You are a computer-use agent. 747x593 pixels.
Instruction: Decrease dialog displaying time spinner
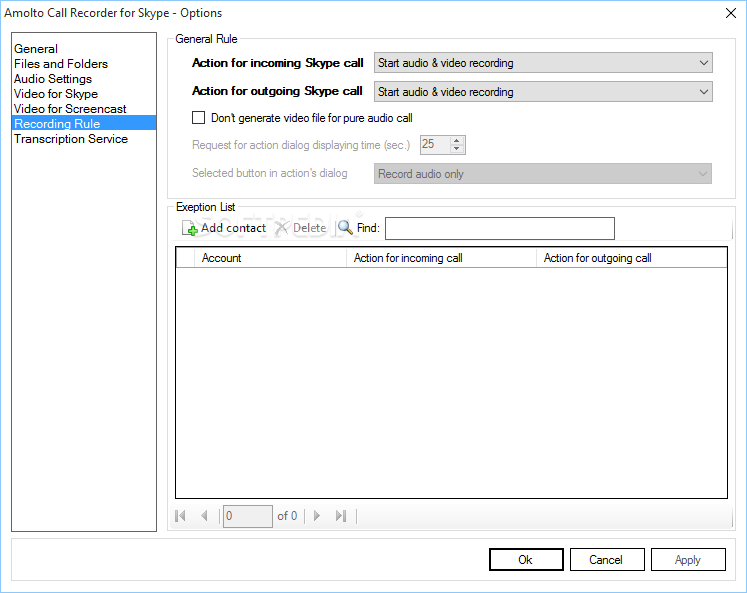click(x=457, y=149)
